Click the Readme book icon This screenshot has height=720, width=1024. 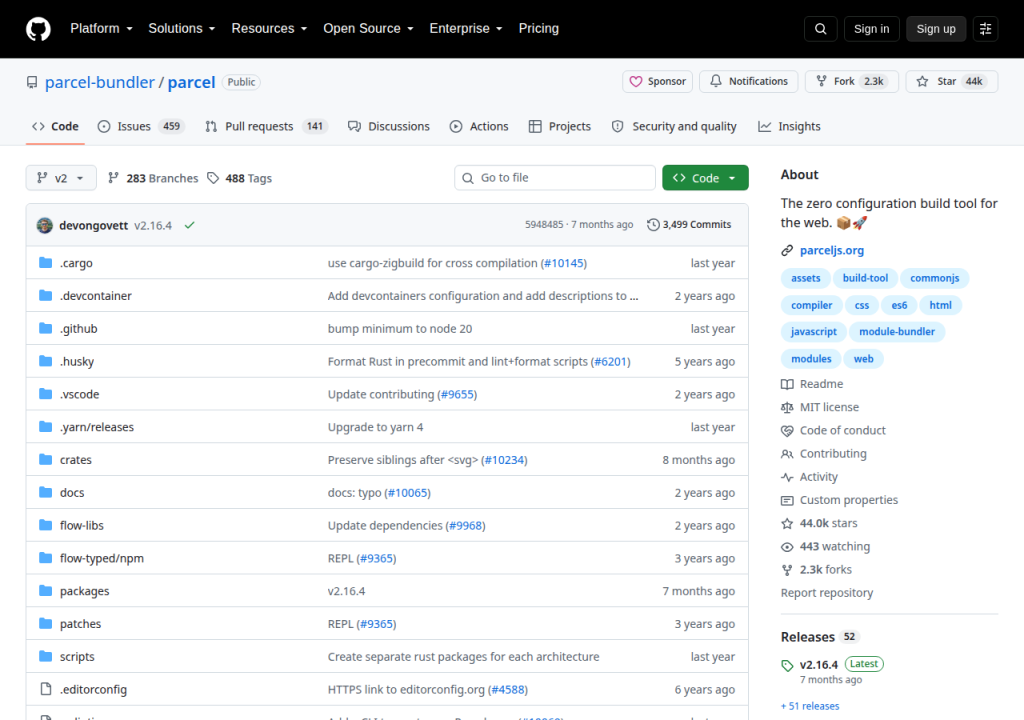(787, 384)
